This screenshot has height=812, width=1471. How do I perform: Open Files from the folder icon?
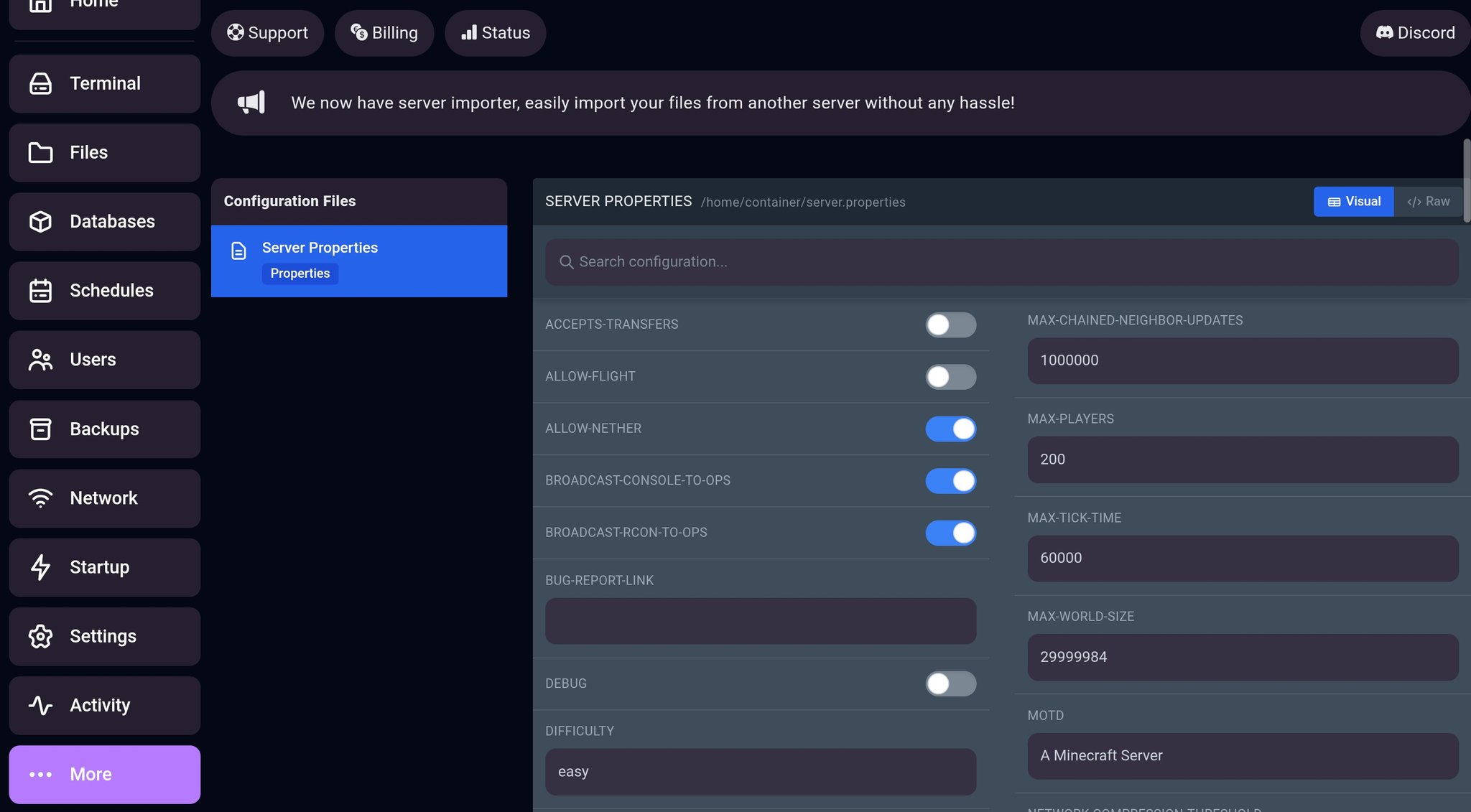[x=40, y=152]
